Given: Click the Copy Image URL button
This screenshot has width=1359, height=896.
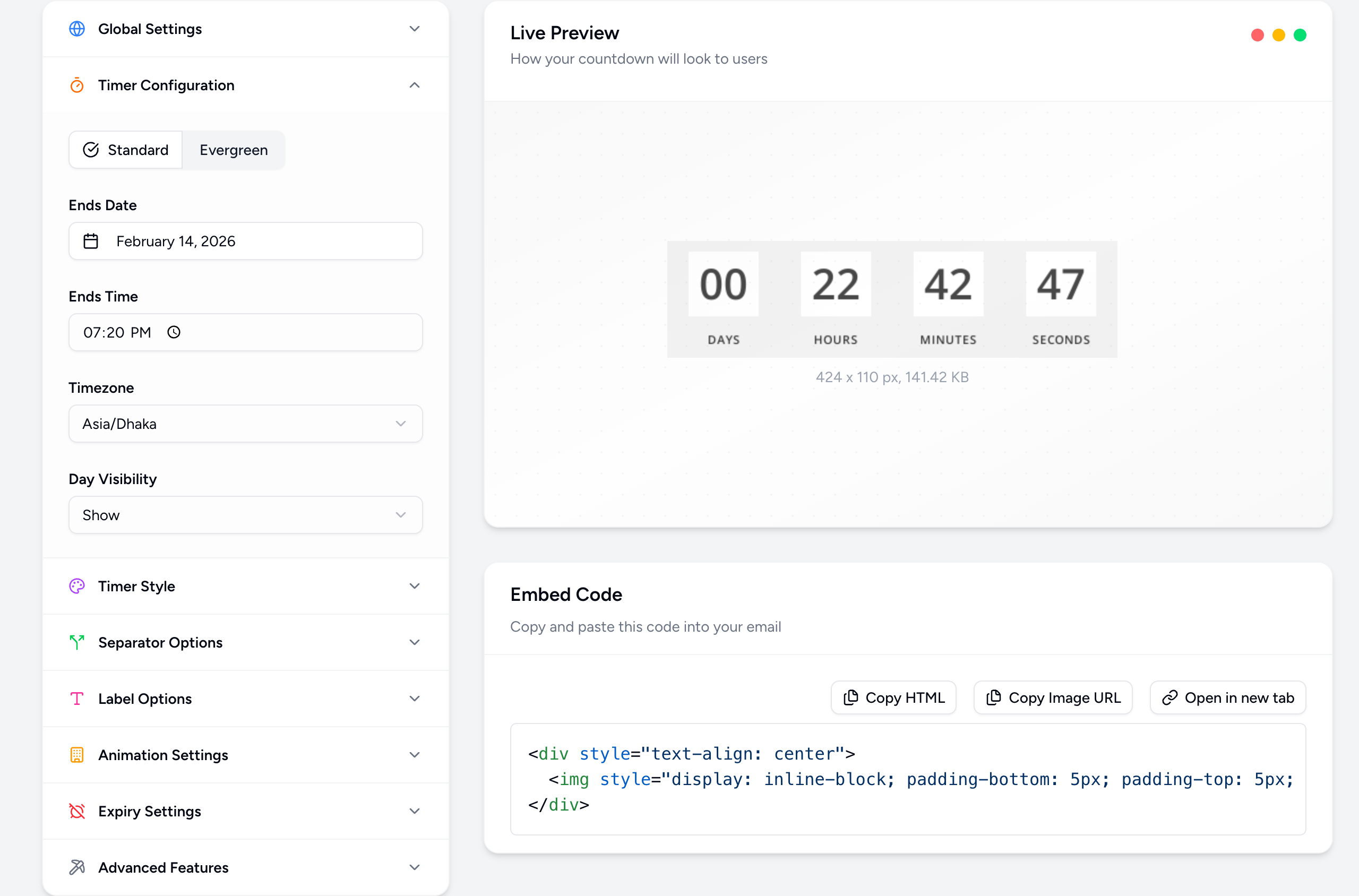Looking at the screenshot, I should 1052,697.
